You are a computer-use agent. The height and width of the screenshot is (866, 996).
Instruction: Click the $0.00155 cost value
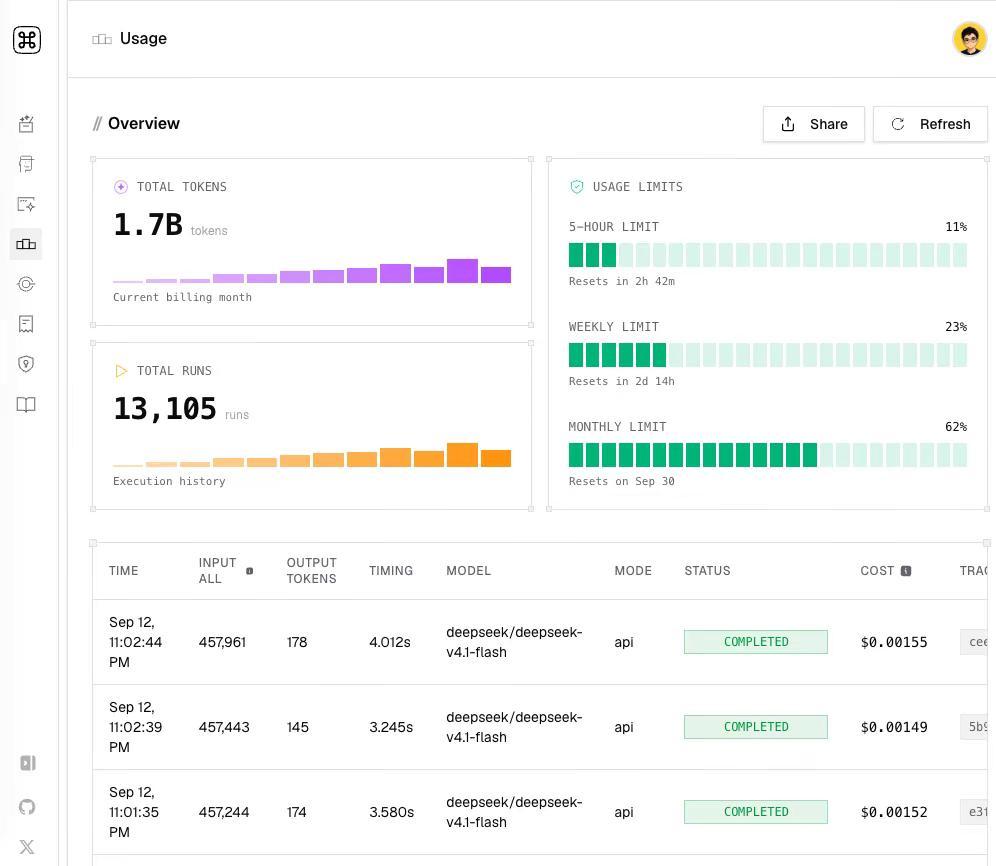pyautogui.click(x=894, y=642)
